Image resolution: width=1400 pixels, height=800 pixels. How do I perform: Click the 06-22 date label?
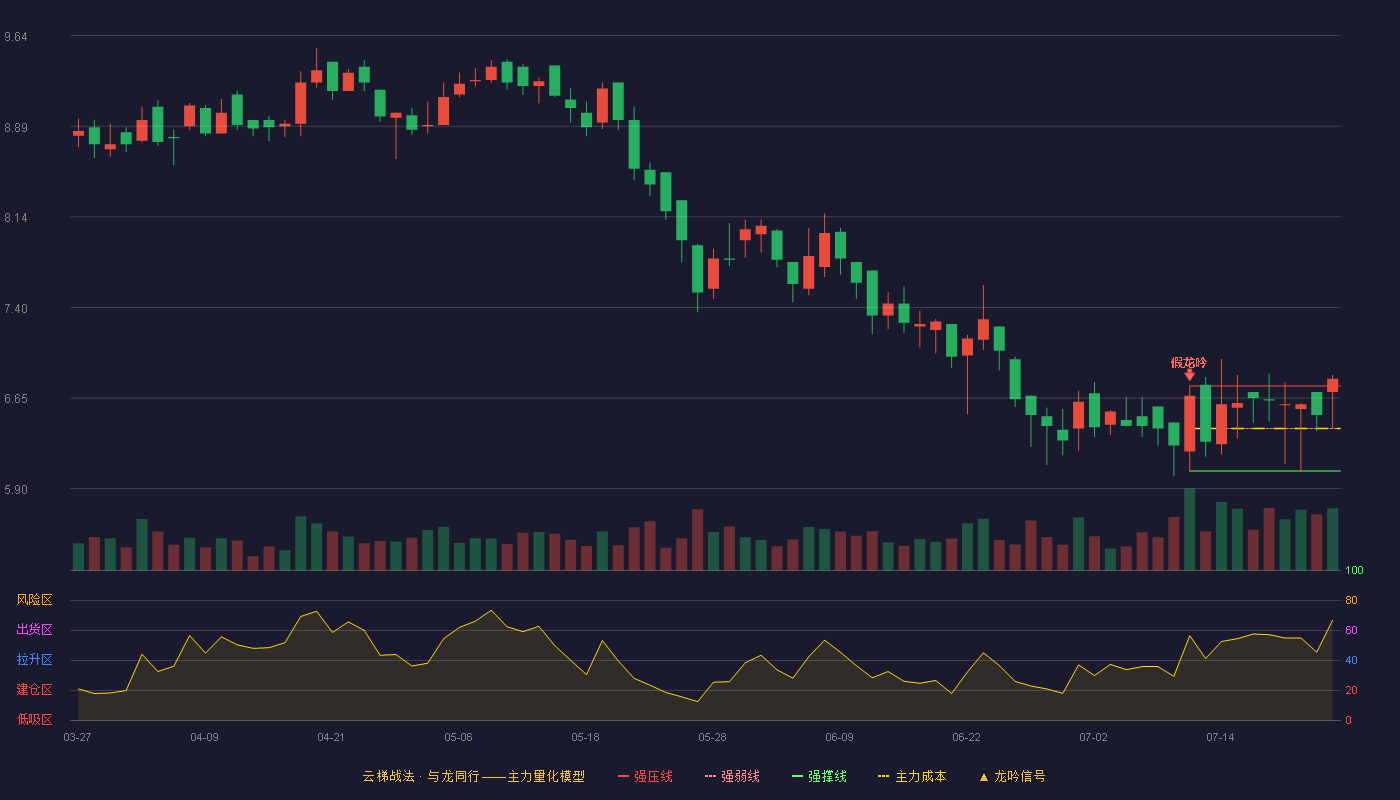coord(966,737)
